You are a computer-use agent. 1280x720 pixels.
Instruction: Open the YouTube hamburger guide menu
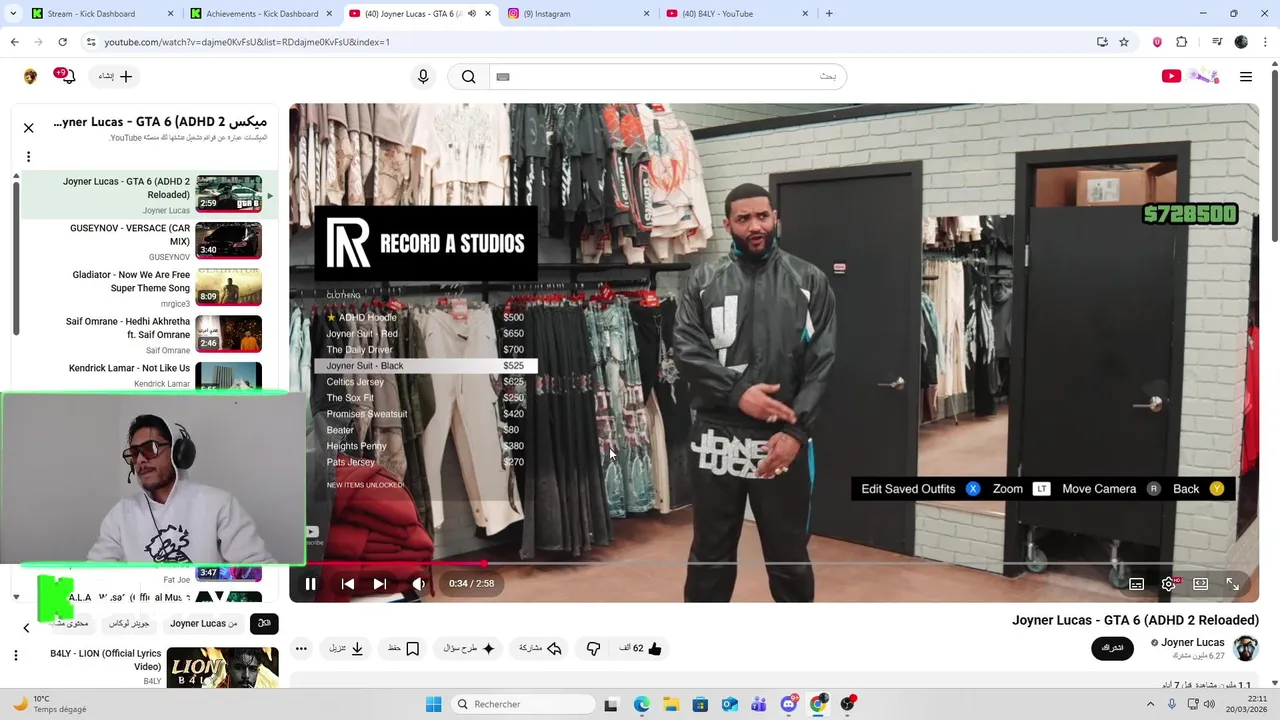pos(1246,77)
